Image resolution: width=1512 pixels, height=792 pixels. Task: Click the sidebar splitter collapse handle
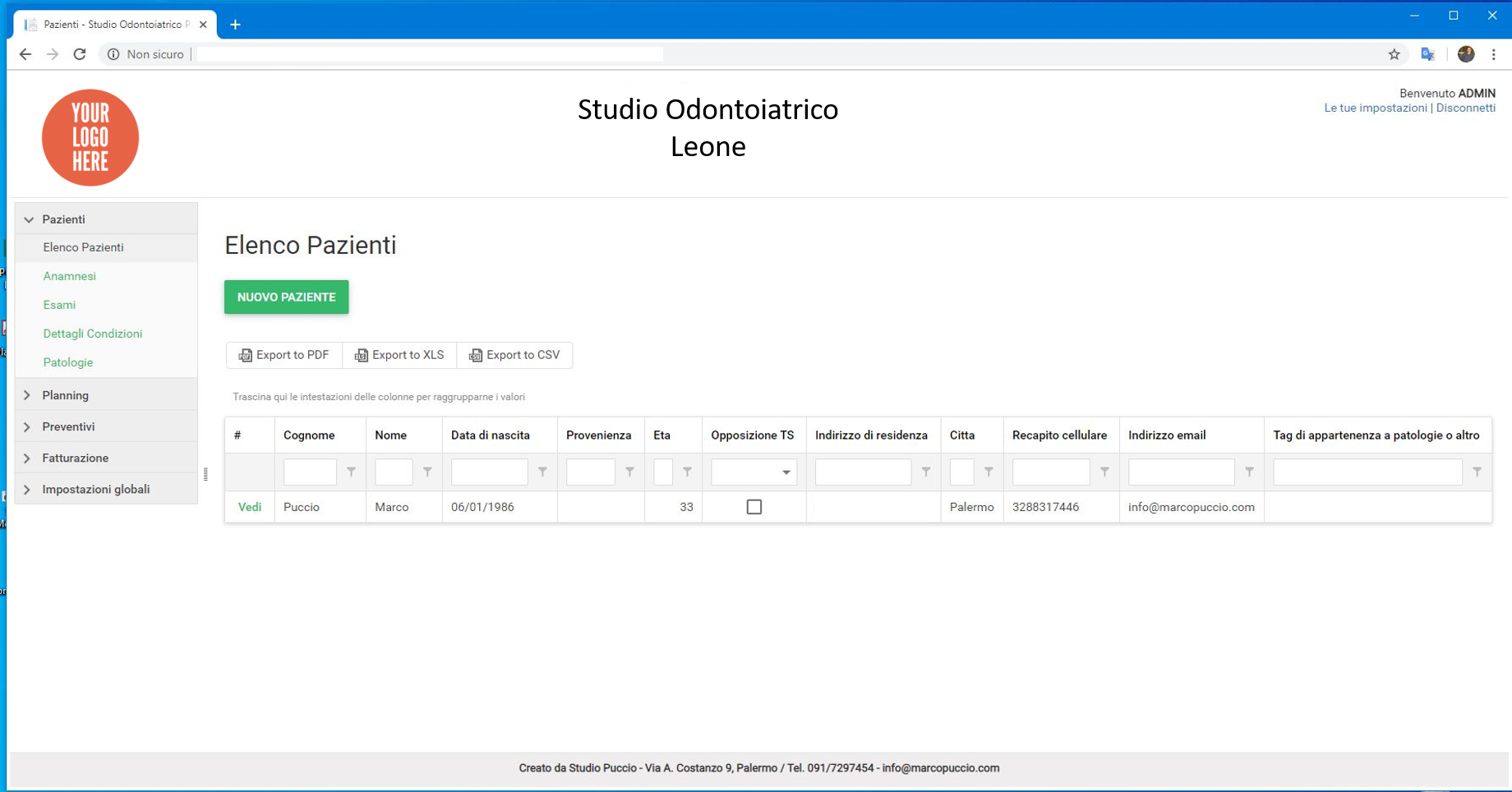[x=205, y=474]
